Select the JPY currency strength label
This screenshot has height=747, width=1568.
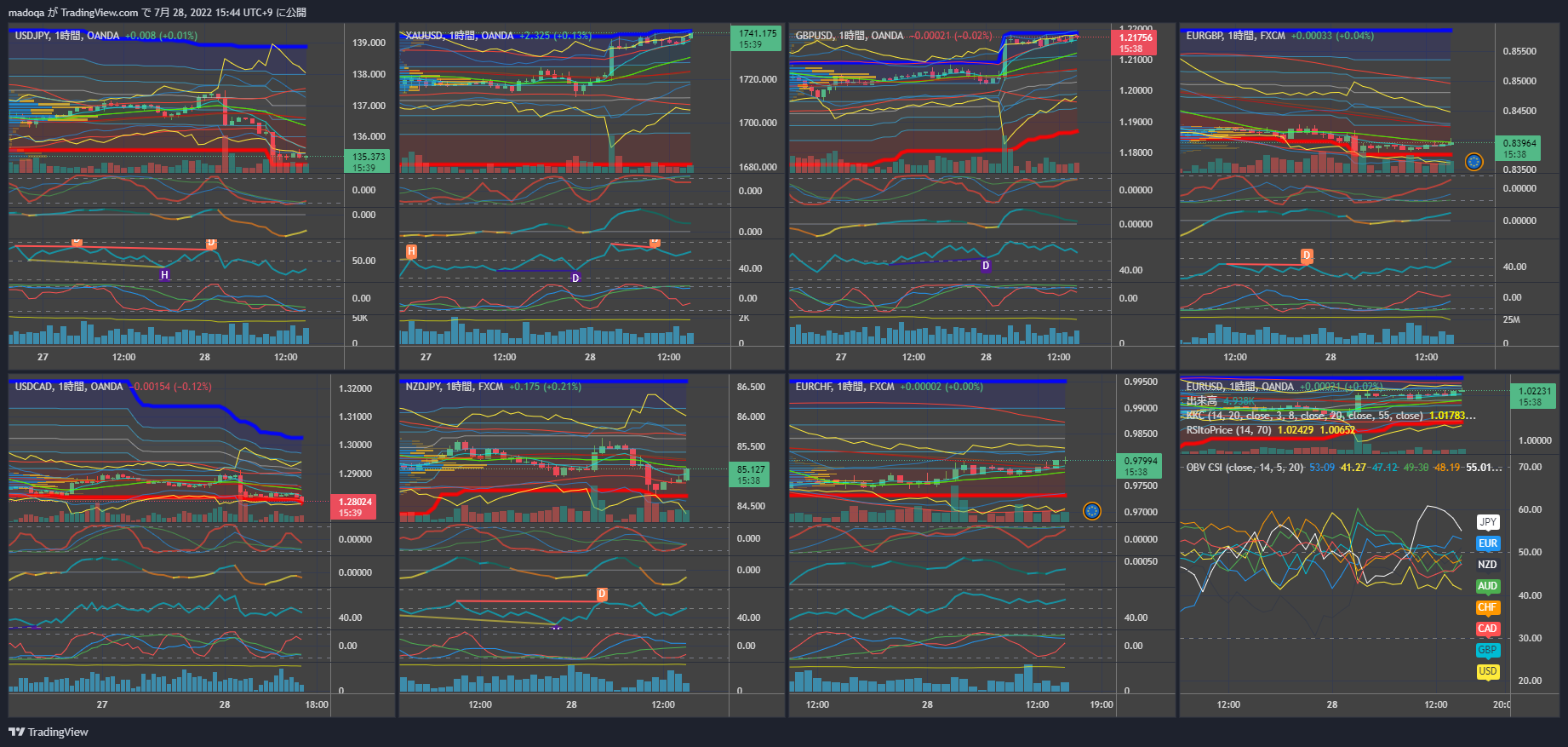1487,522
